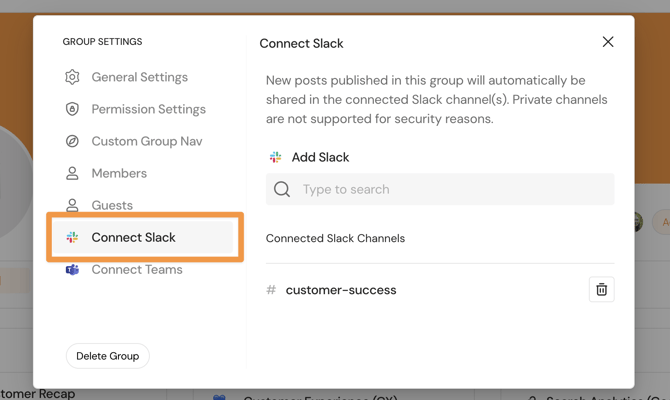This screenshot has width=670, height=400.
Task: Click the Slack logo beside Add Slack
Action: click(276, 157)
